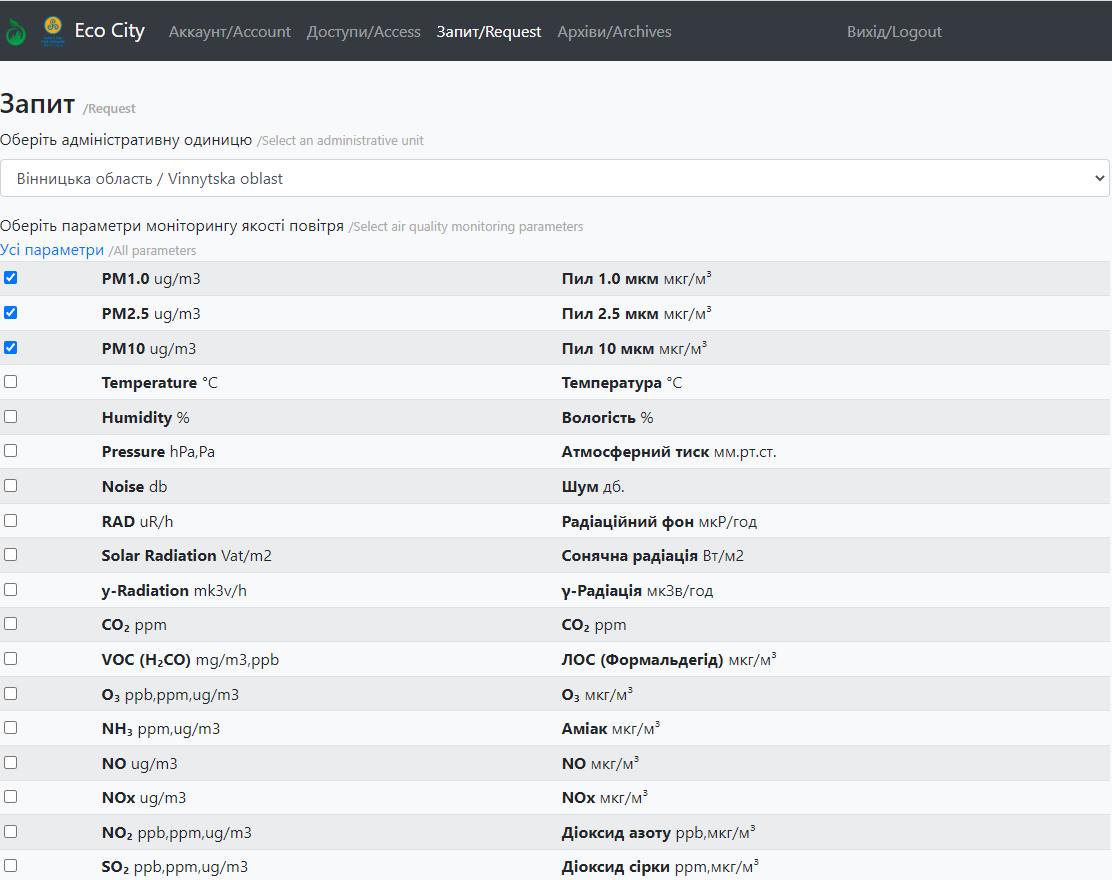Click 'Діоксид азоту' label
1112x880 pixels.
click(616, 832)
